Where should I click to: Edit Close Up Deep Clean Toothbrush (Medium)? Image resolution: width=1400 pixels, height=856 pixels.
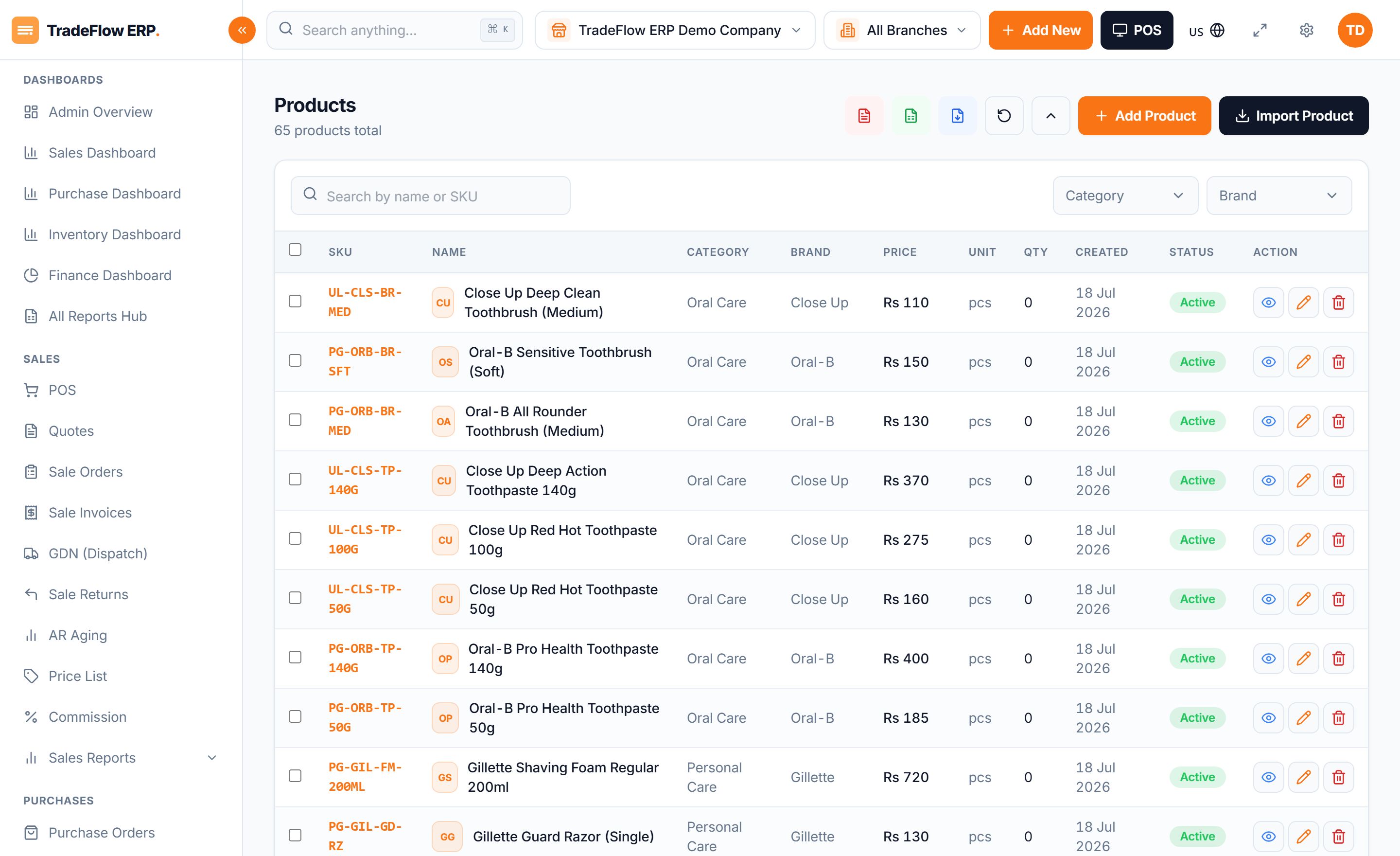tap(1303, 303)
